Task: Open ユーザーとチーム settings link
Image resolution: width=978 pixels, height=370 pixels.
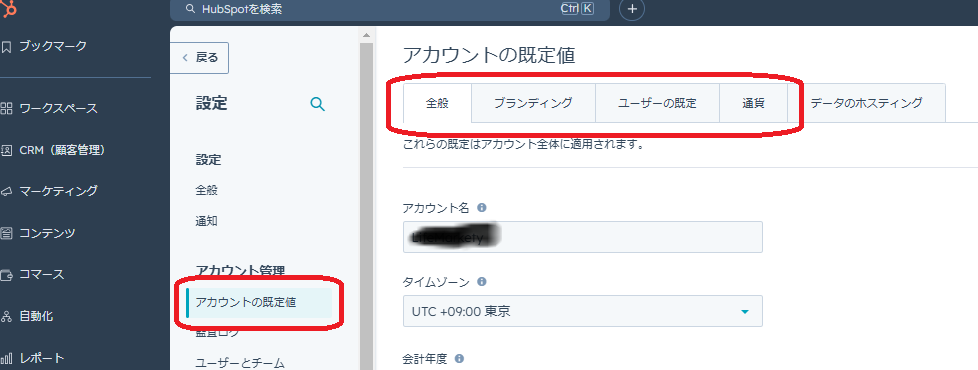Action: tap(240, 363)
